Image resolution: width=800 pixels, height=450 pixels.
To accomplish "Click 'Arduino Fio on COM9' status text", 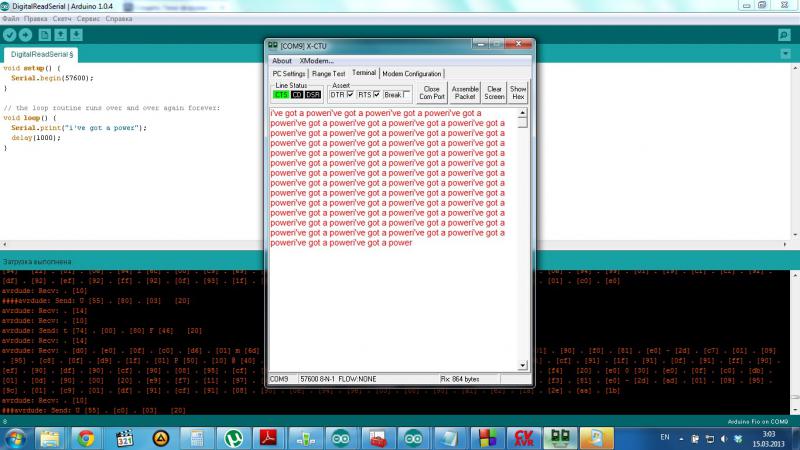I will point(758,421).
